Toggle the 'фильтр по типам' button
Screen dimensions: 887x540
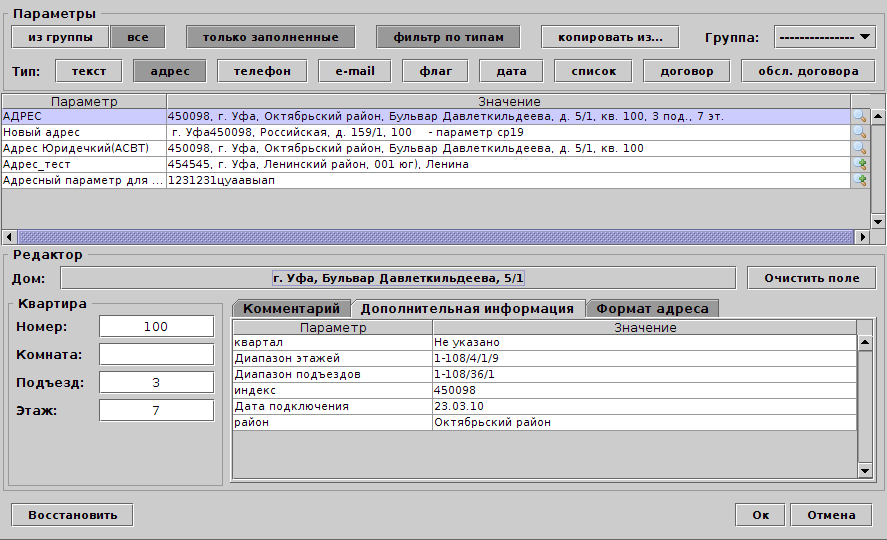coord(448,37)
